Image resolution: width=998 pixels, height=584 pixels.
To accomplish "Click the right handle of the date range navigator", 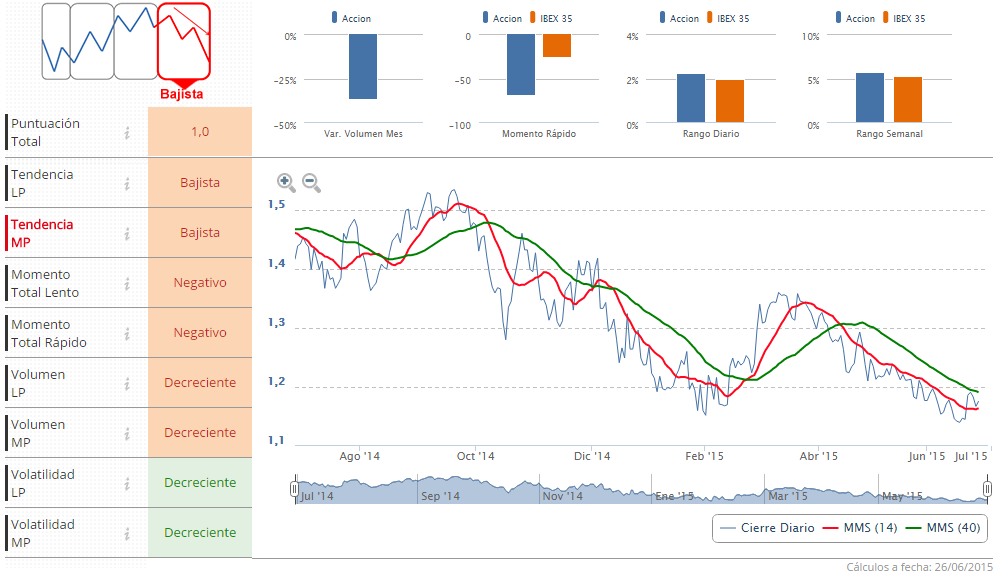I will (987, 488).
